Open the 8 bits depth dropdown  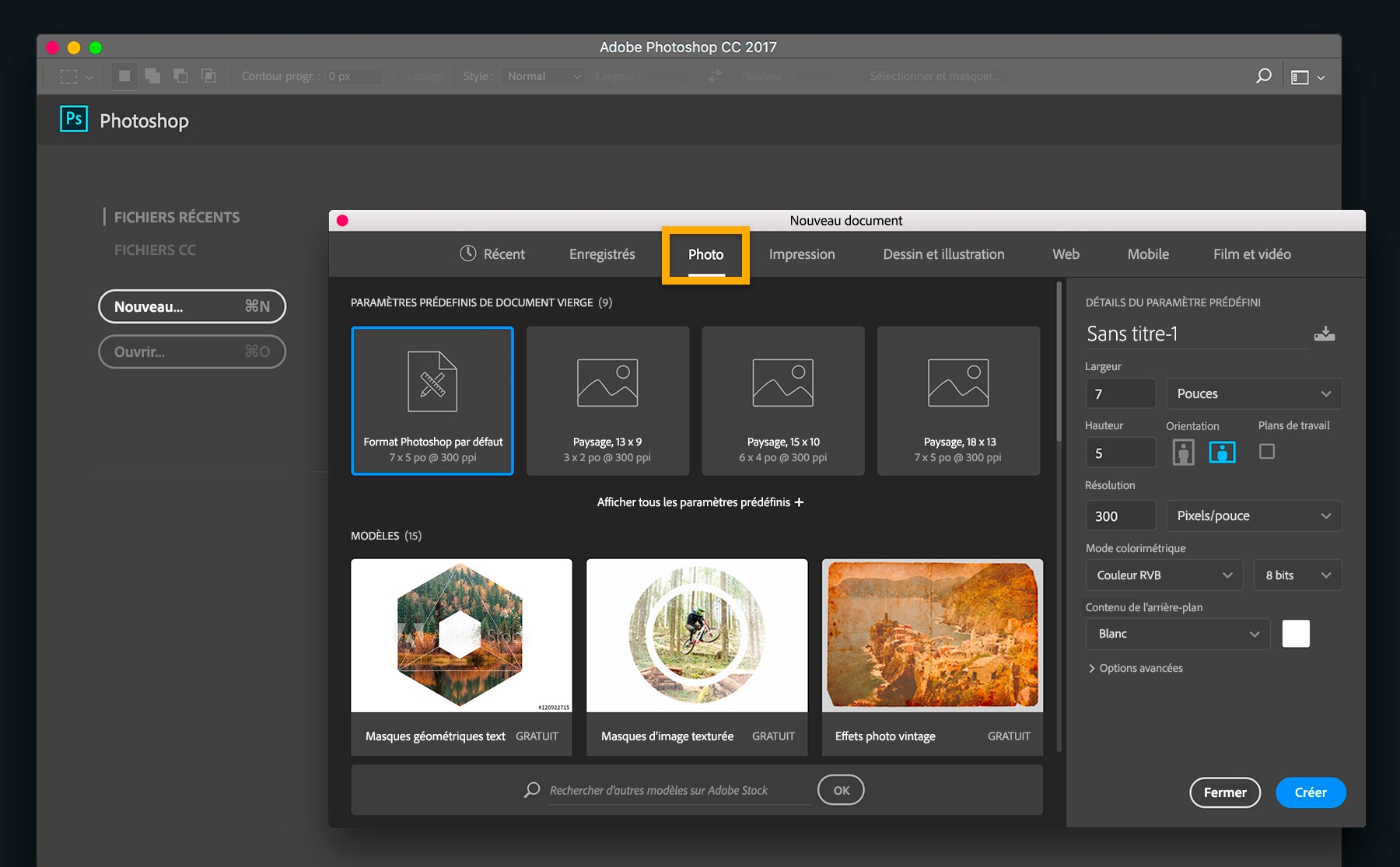1297,575
